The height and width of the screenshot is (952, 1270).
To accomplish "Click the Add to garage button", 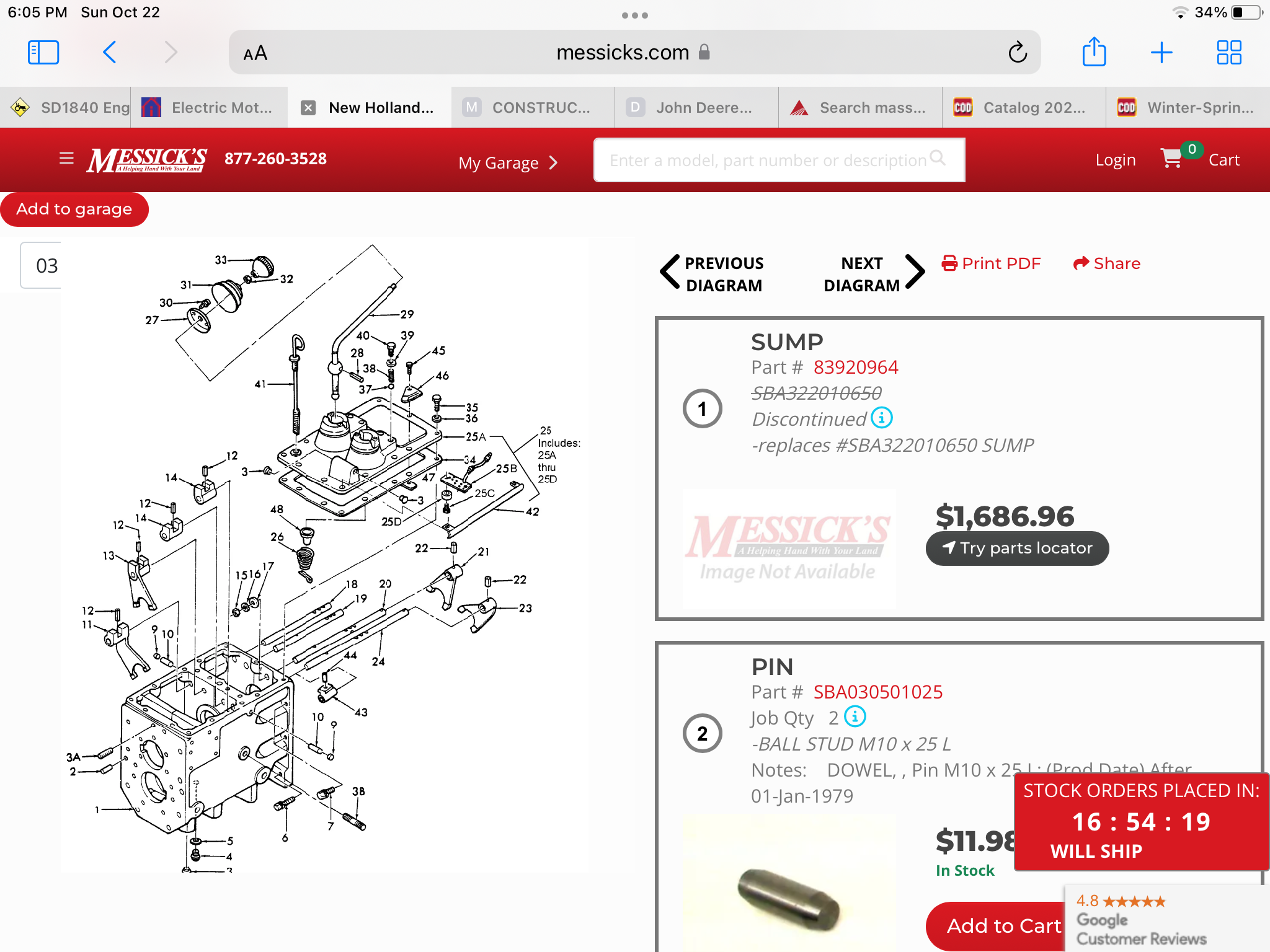I will (74, 209).
